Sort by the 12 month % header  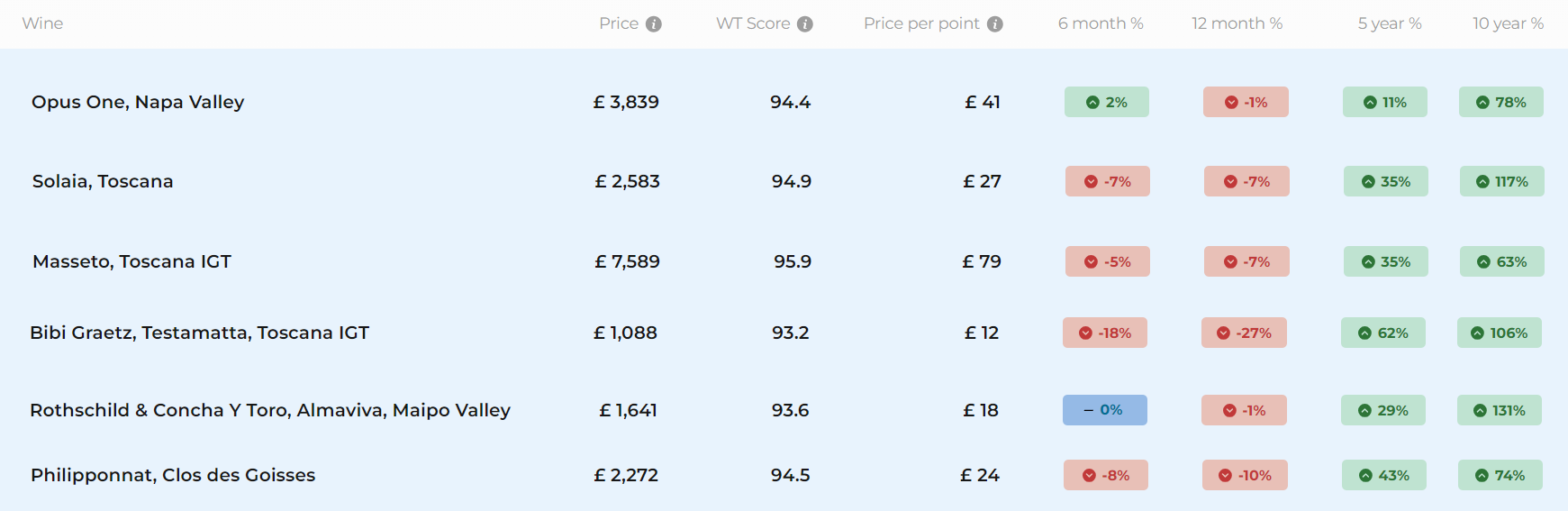click(x=1237, y=23)
